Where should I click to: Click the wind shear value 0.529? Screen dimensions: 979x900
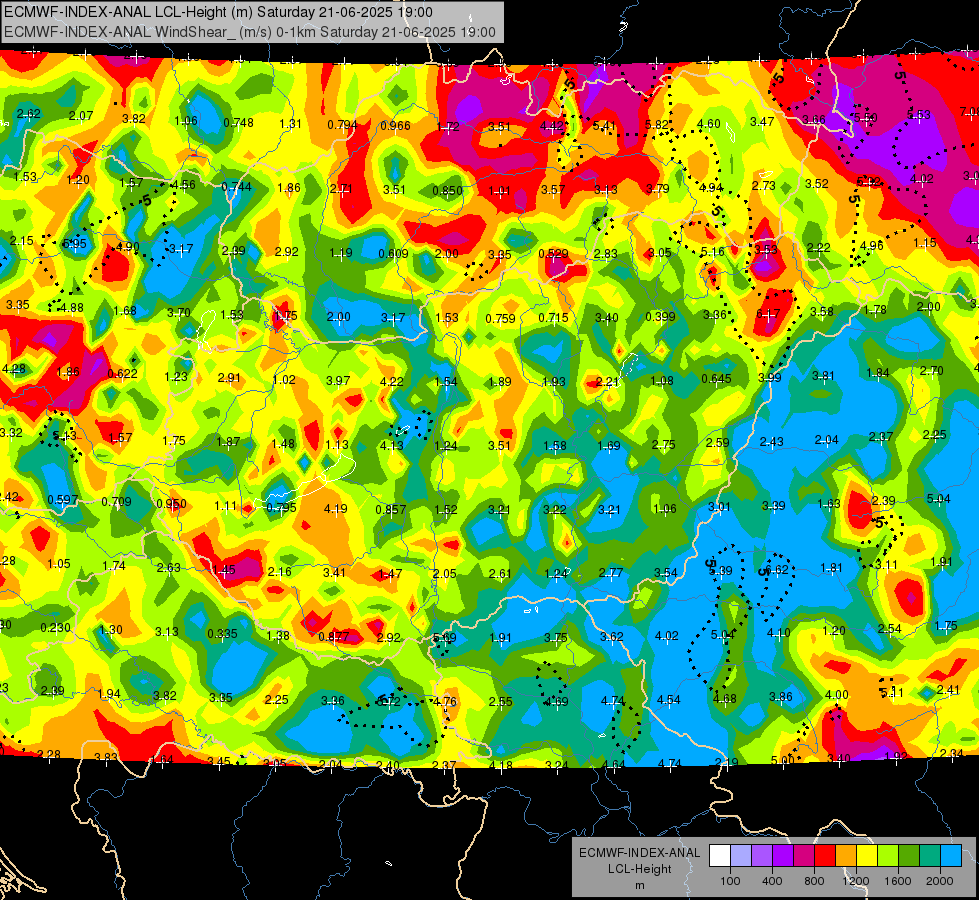click(x=553, y=254)
